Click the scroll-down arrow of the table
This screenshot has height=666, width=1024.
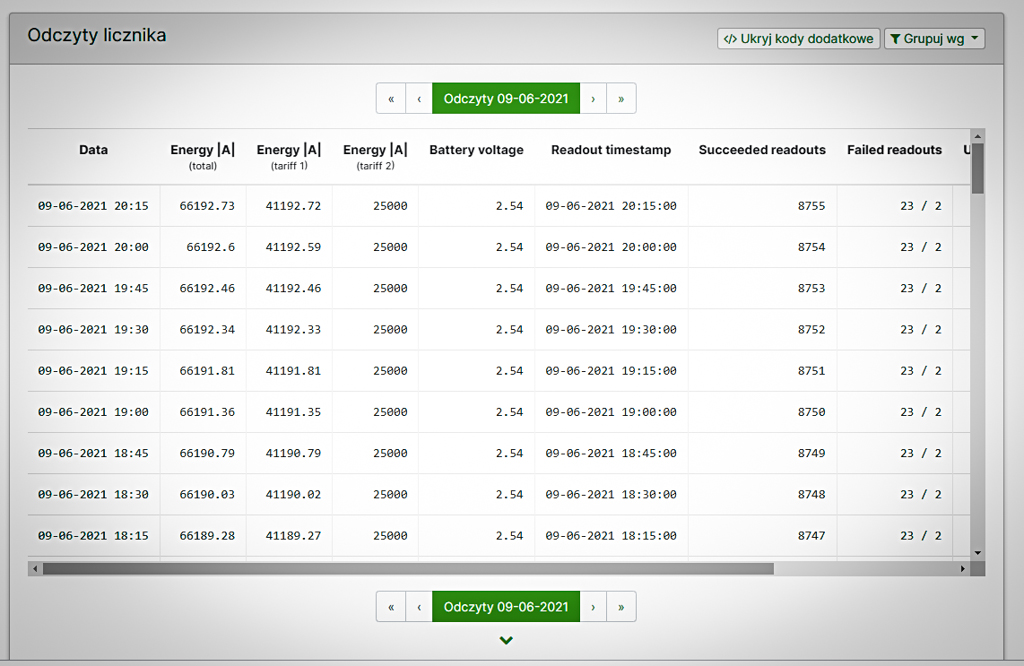(x=978, y=553)
